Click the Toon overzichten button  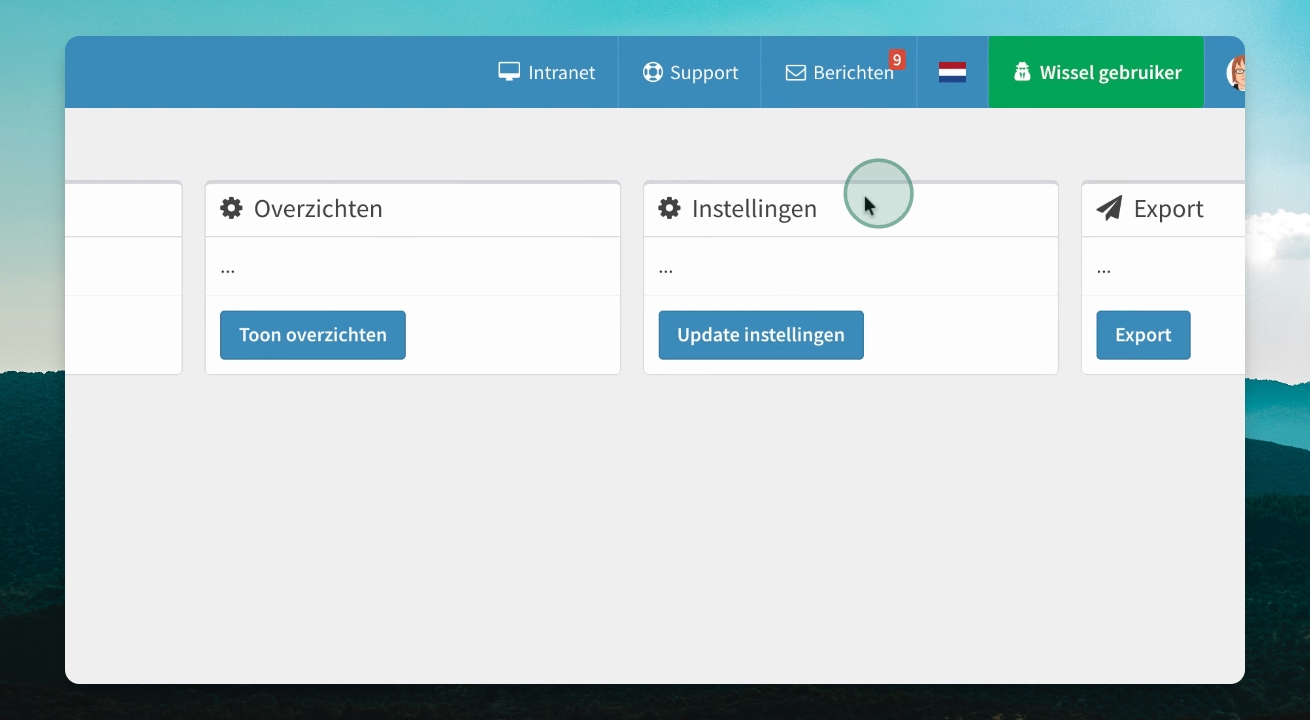[x=313, y=335]
